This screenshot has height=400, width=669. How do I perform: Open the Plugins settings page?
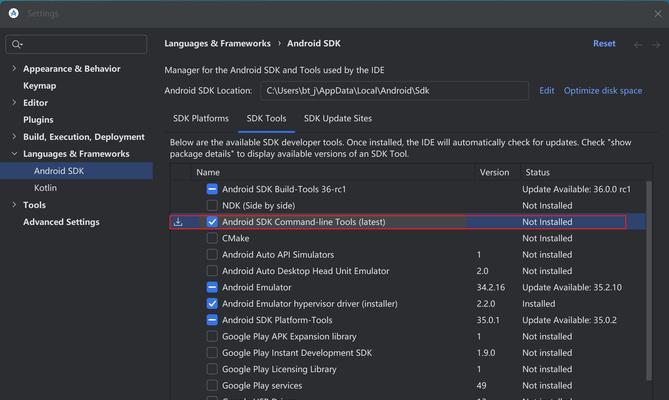38,120
